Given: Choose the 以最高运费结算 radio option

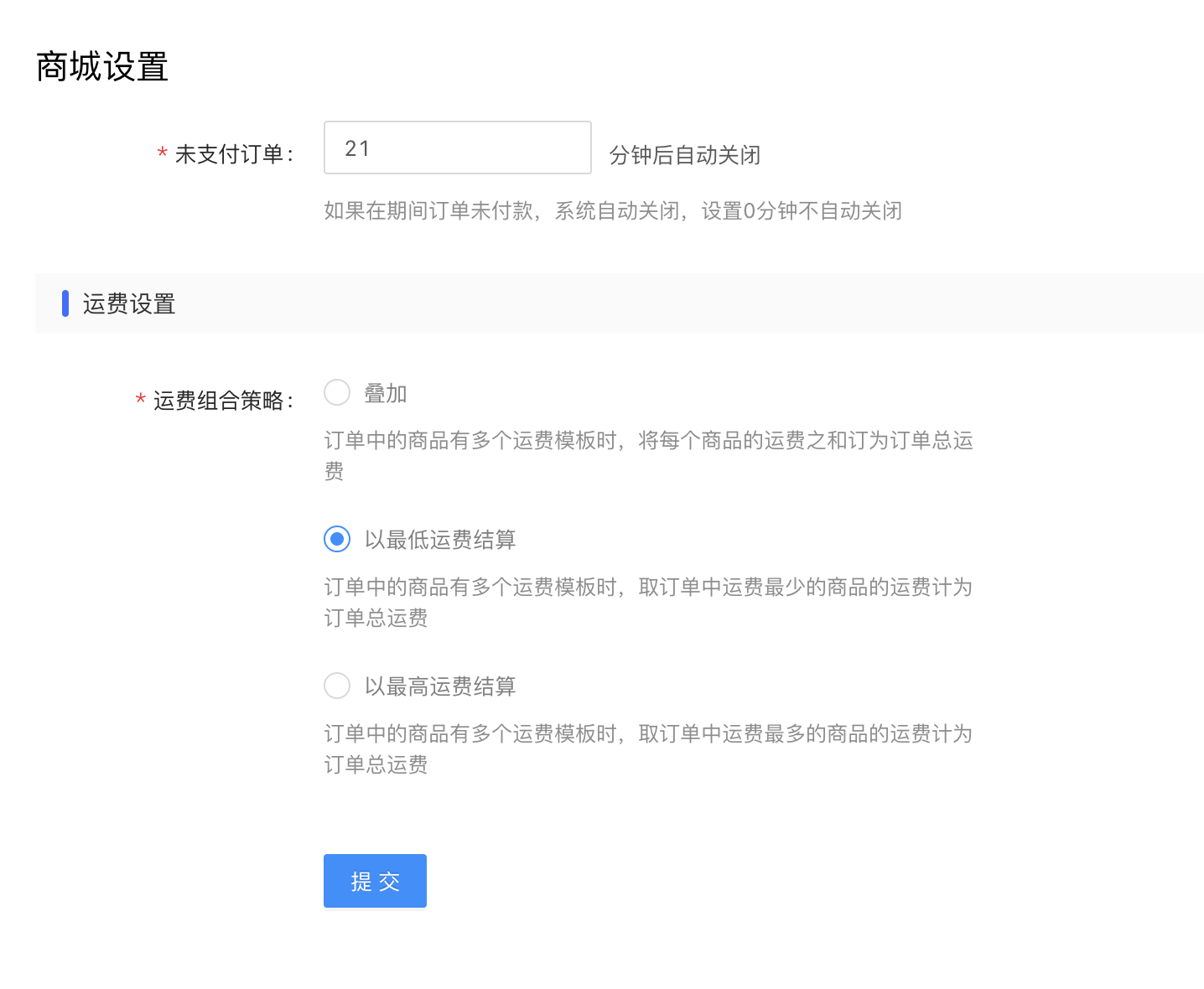Looking at the screenshot, I should [x=337, y=686].
